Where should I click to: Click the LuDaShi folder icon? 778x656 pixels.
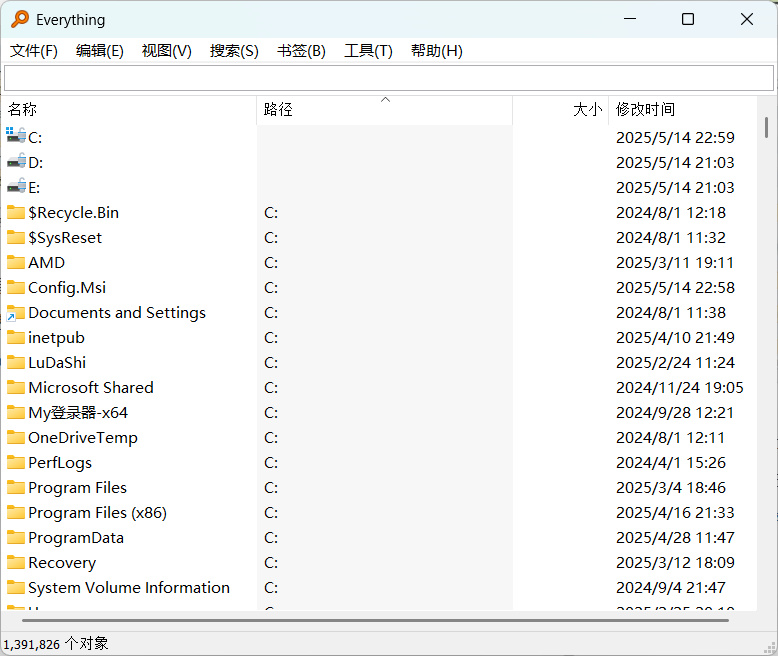(16, 362)
